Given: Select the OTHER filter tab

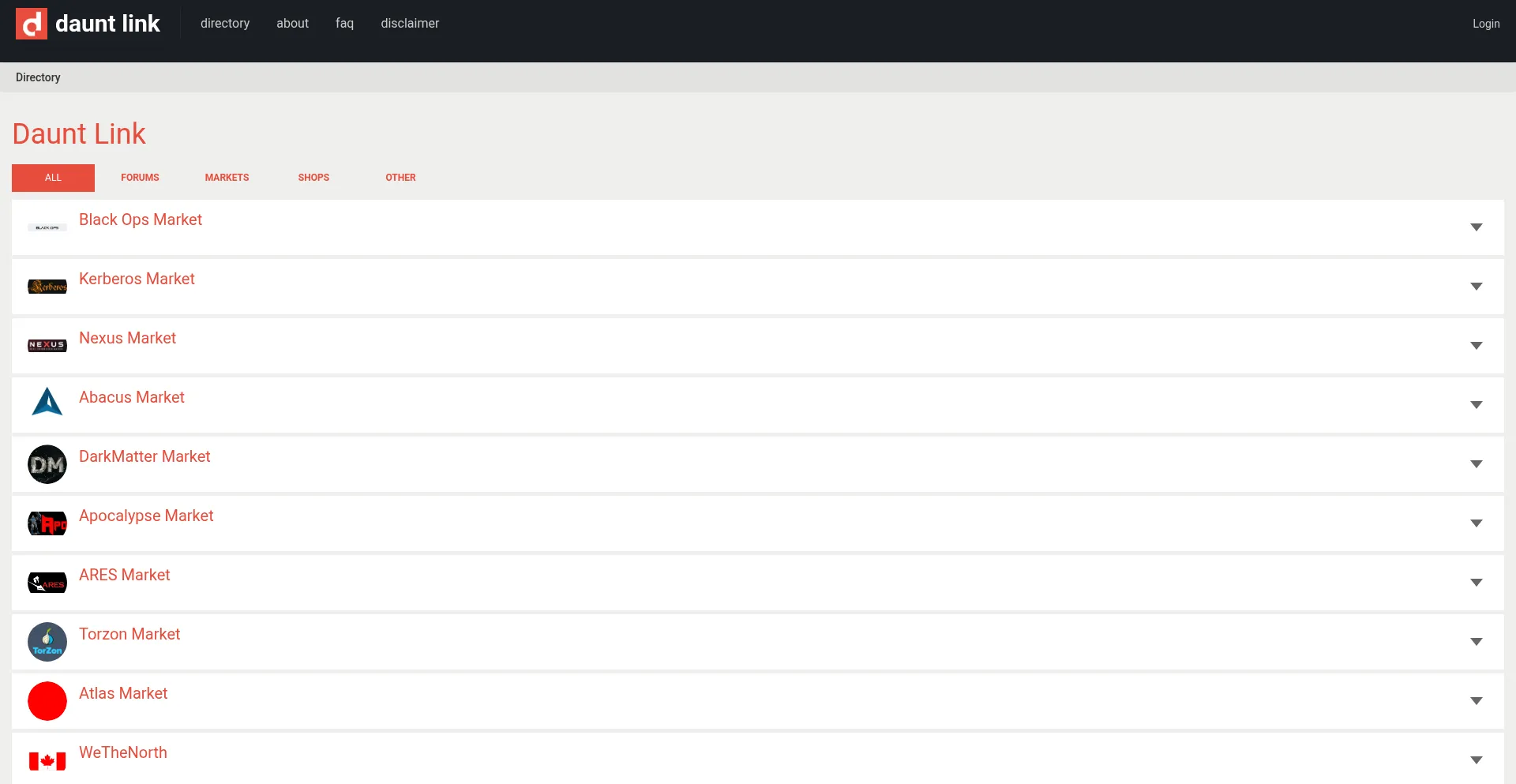Looking at the screenshot, I should click(400, 178).
